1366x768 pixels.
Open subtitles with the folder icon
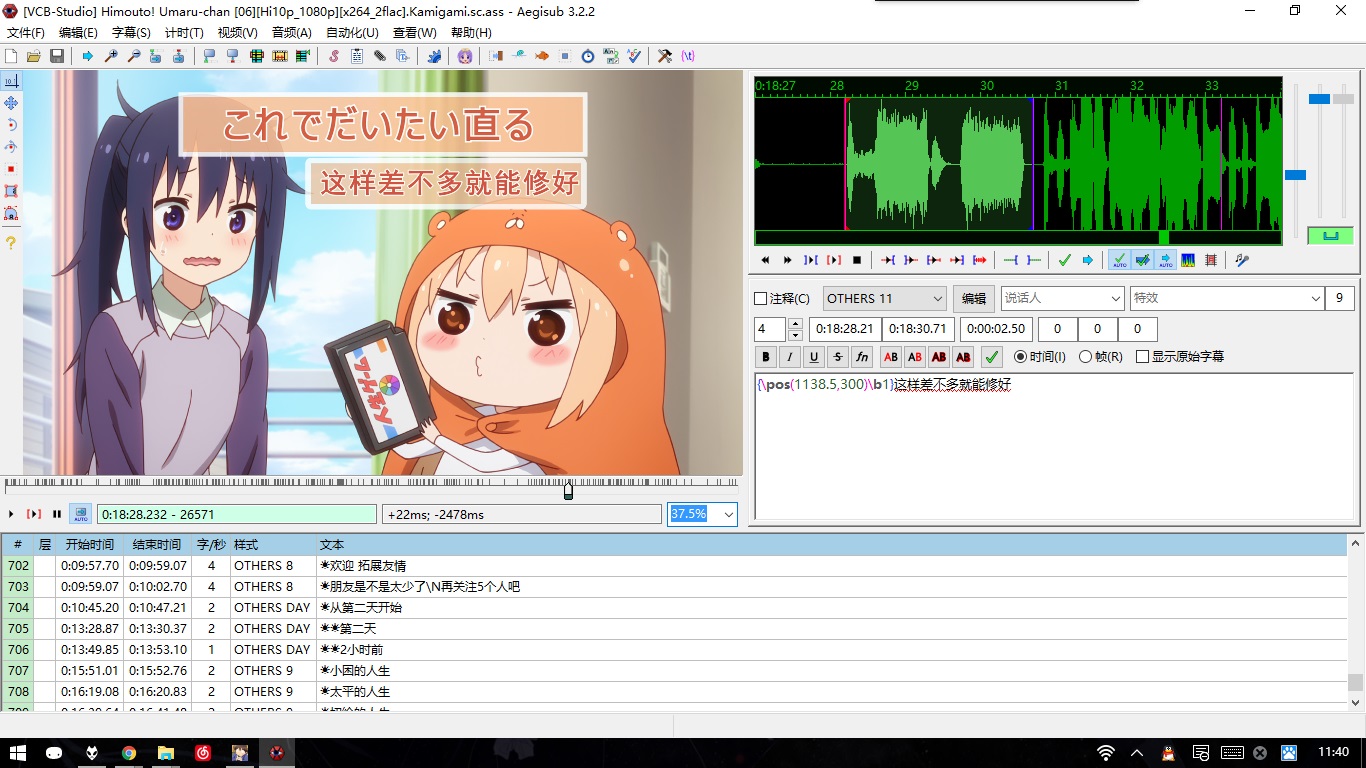coord(33,56)
